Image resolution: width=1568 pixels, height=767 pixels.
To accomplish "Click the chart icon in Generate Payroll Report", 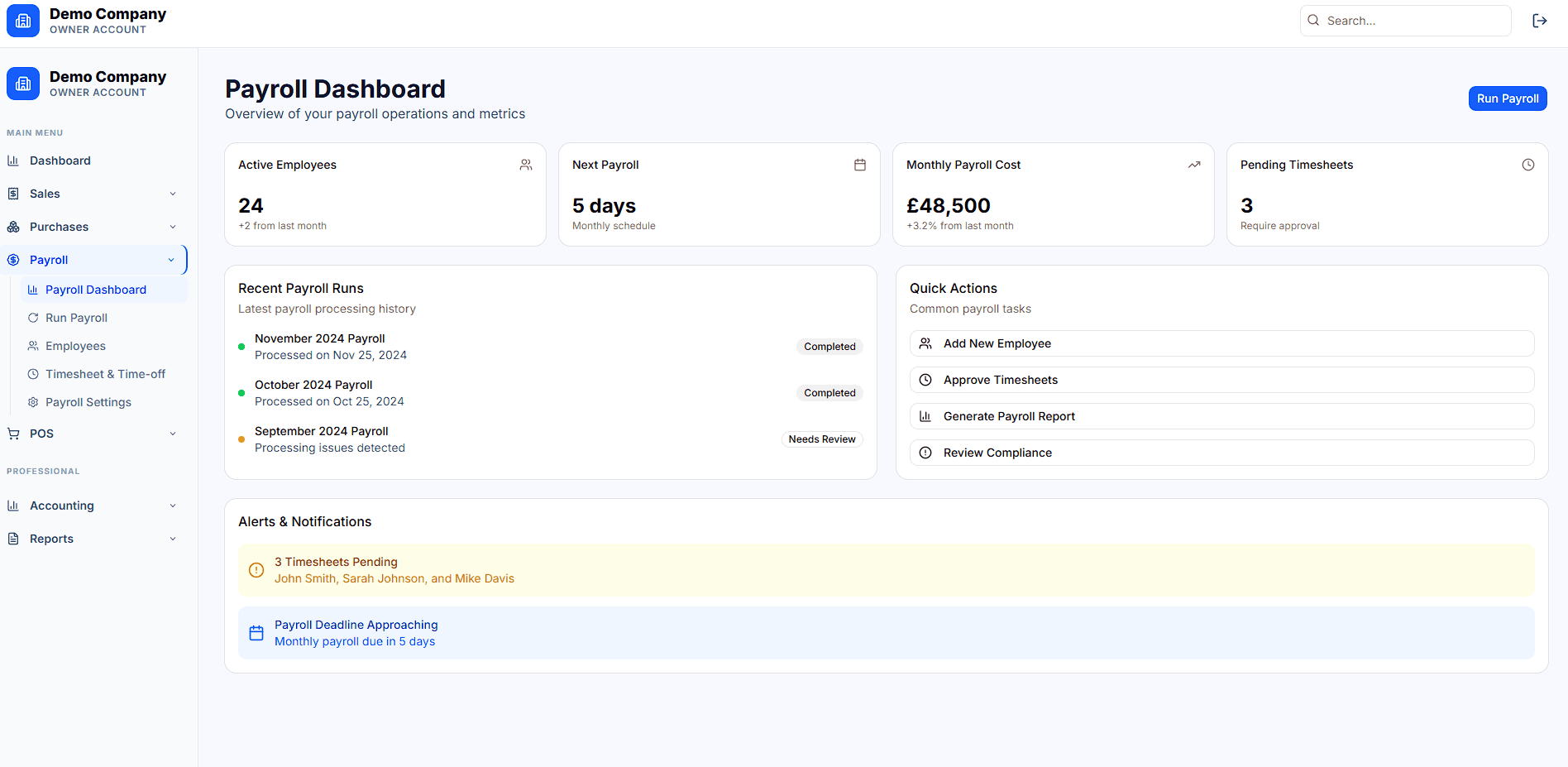I will [x=925, y=416].
